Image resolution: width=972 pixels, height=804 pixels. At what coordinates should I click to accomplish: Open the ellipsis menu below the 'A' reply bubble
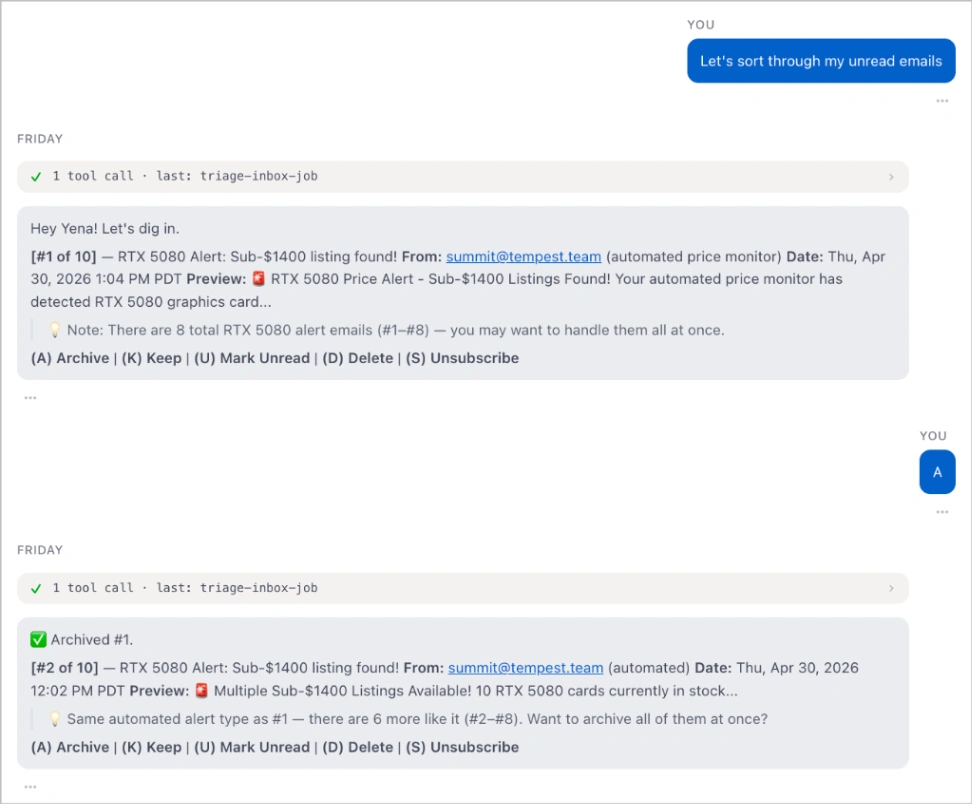(x=942, y=511)
